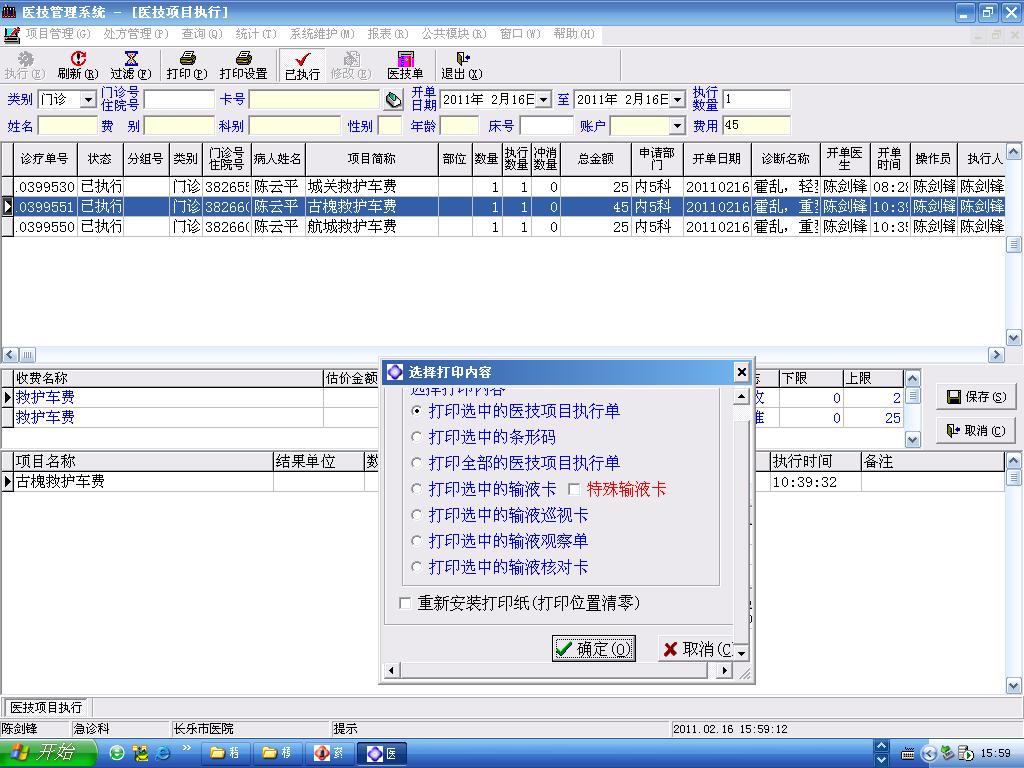1024x768 pixels.
Task: Select the 航城救护车费 table row
Action: (x=508, y=227)
